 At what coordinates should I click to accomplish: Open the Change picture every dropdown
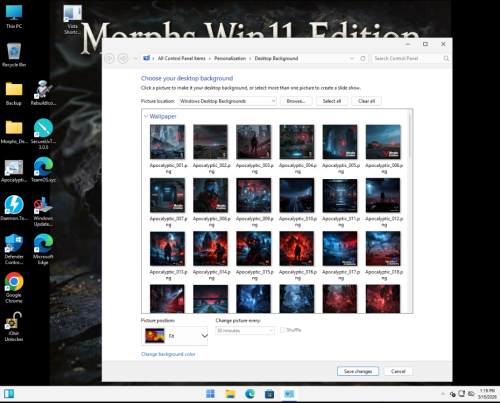pyautogui.click(x=245, y=330)
